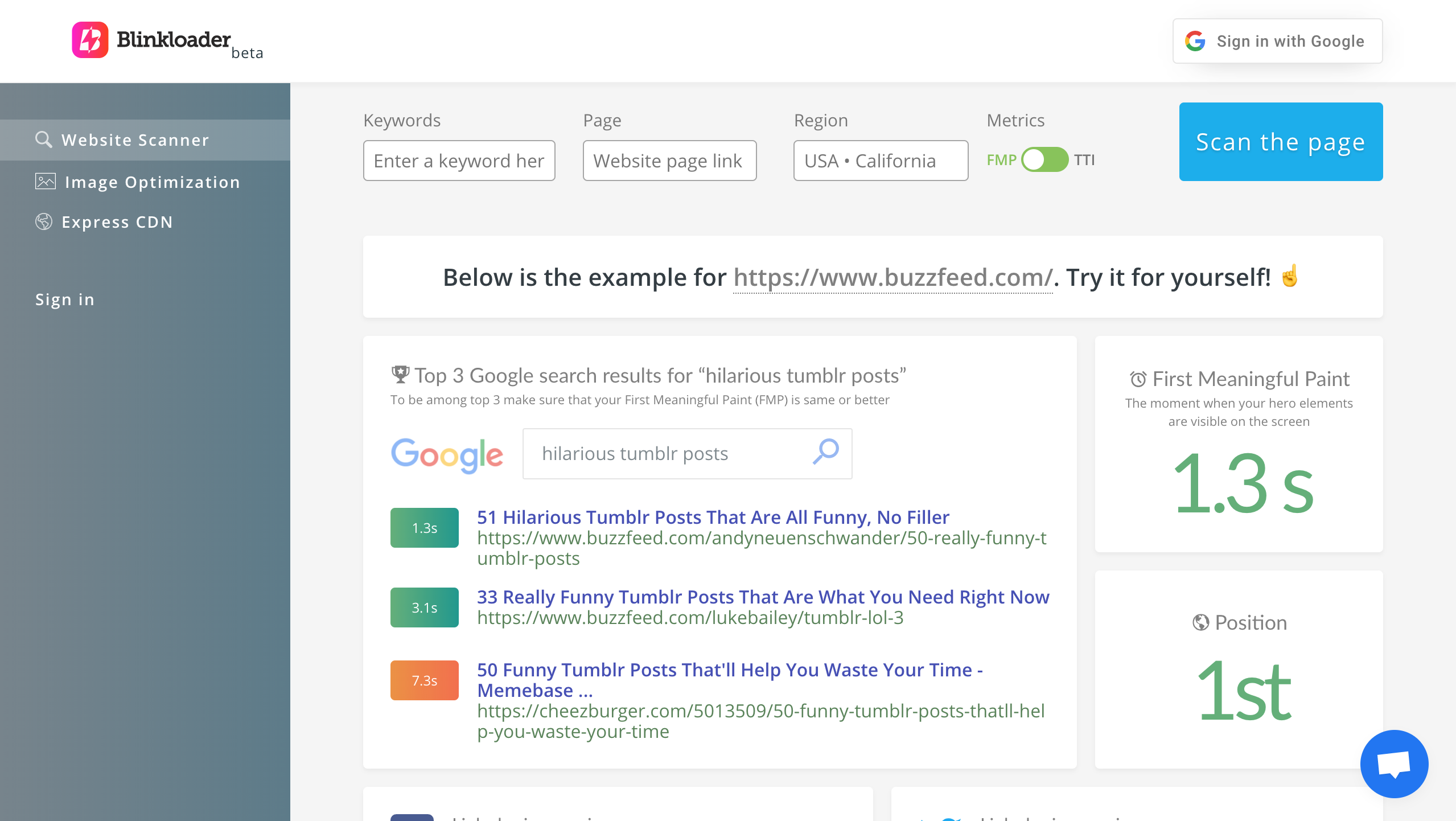Click Sign in in the sidebar
Image resolution: width=1456 pixels, height=821 pixels.
[65, 299]
